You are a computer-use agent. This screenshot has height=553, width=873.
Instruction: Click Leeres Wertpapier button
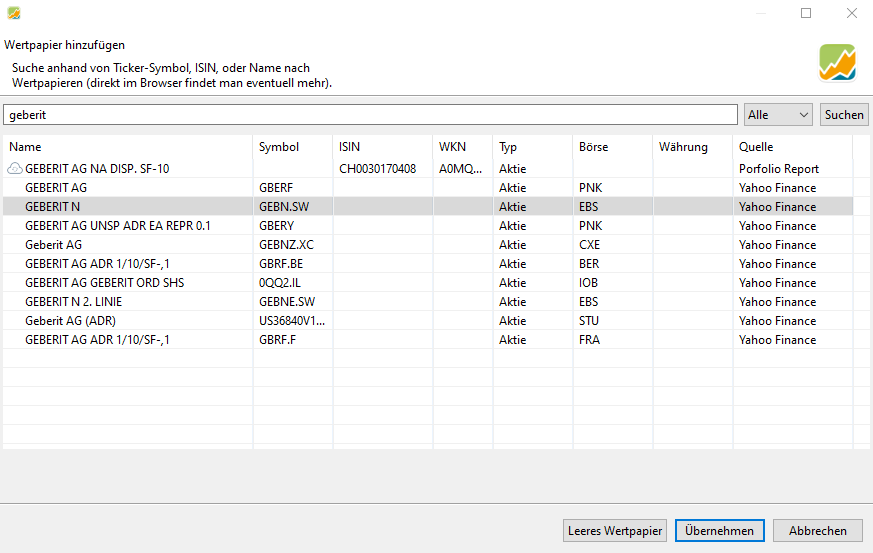tap(614, 531)
